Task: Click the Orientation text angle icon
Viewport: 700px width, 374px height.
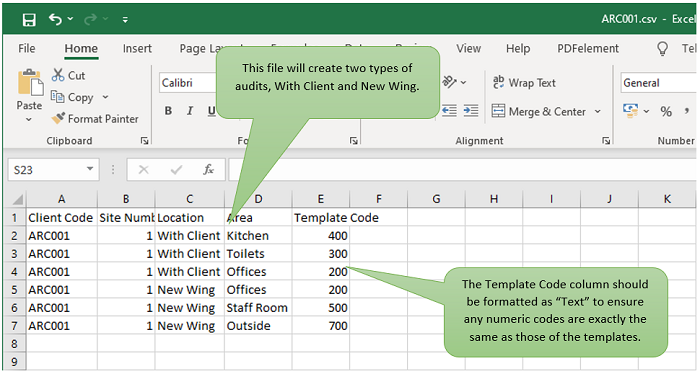Action: (x=449, y=82)
